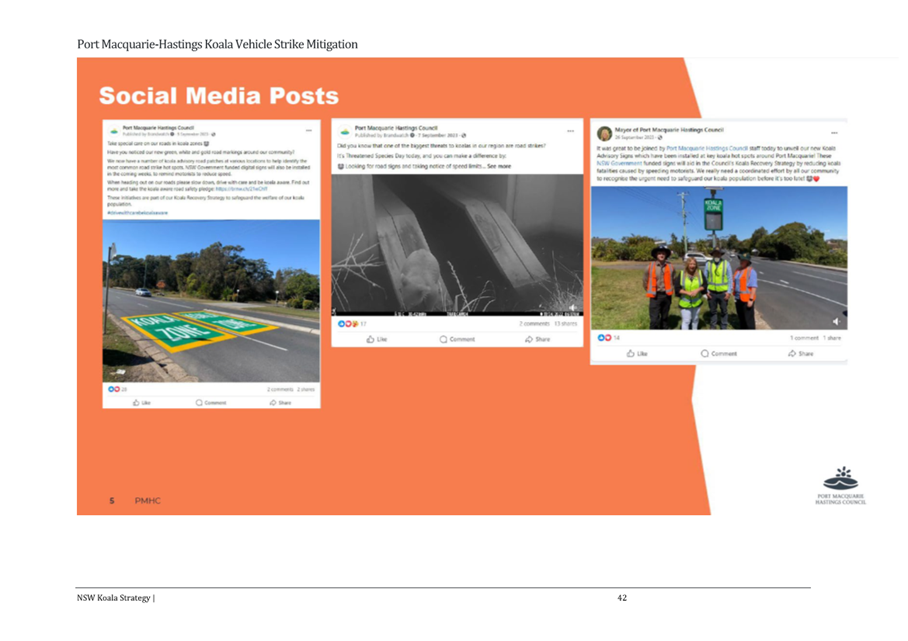Select the 'PMHC' slide footer text
Screen dimensions: 908x641
pos(148,501)
